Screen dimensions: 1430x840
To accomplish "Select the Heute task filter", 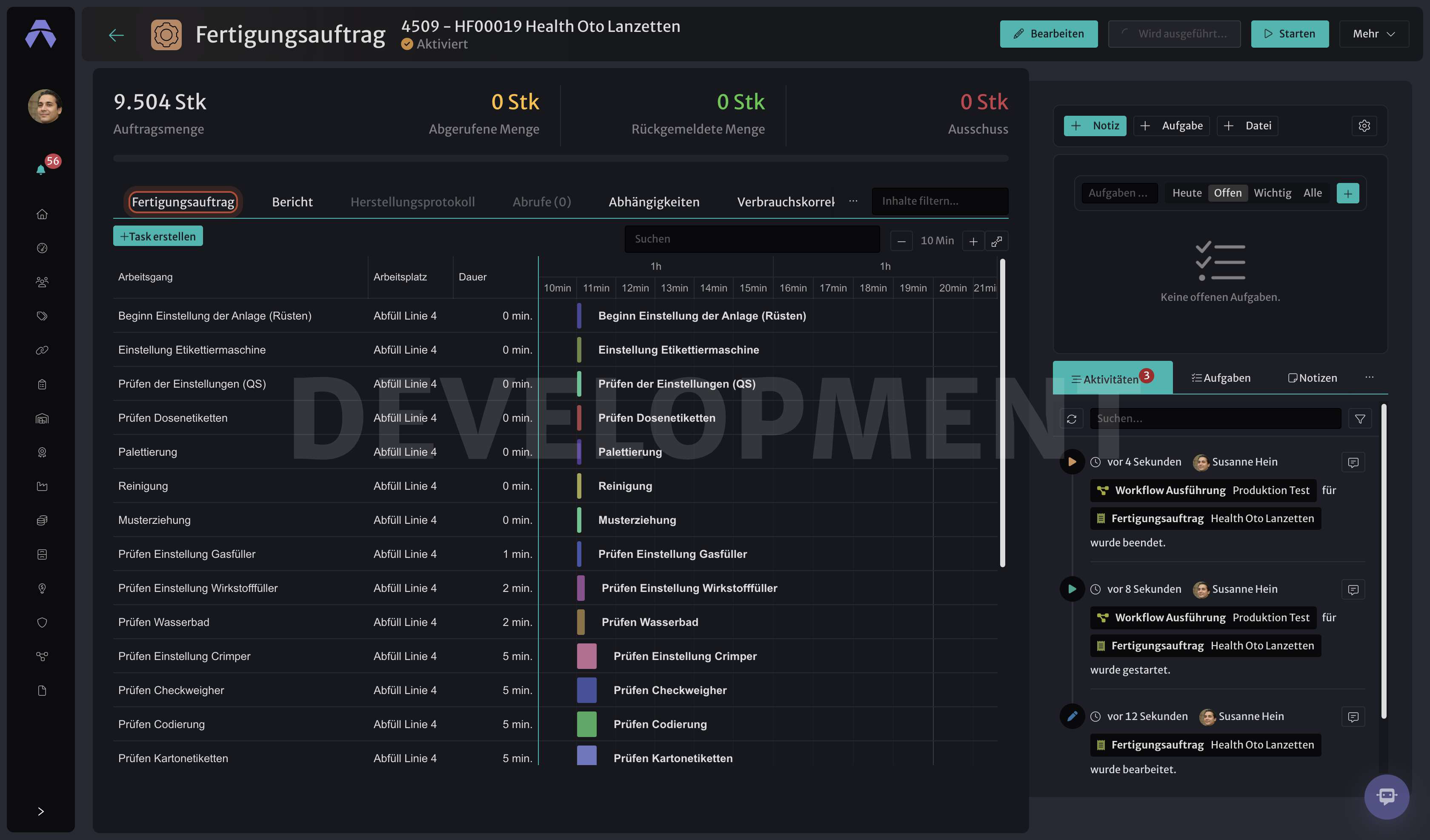I will 1187,193.
